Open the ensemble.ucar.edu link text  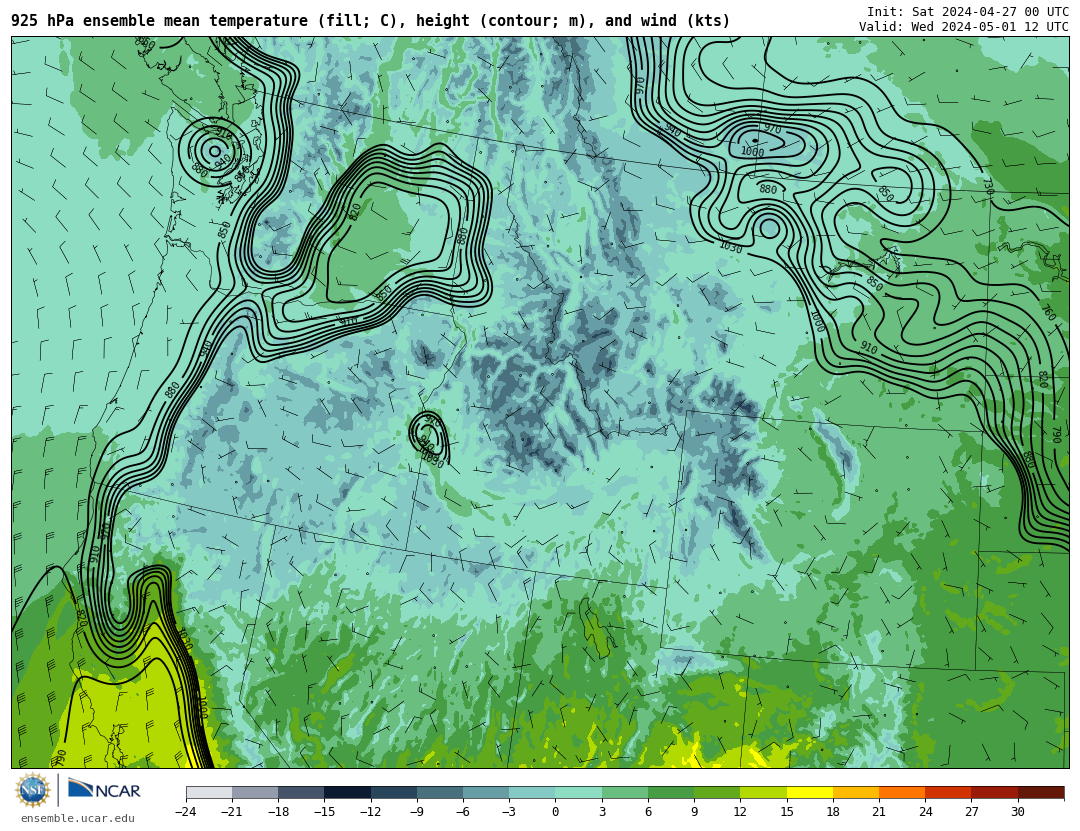click(x=78, y=818)
